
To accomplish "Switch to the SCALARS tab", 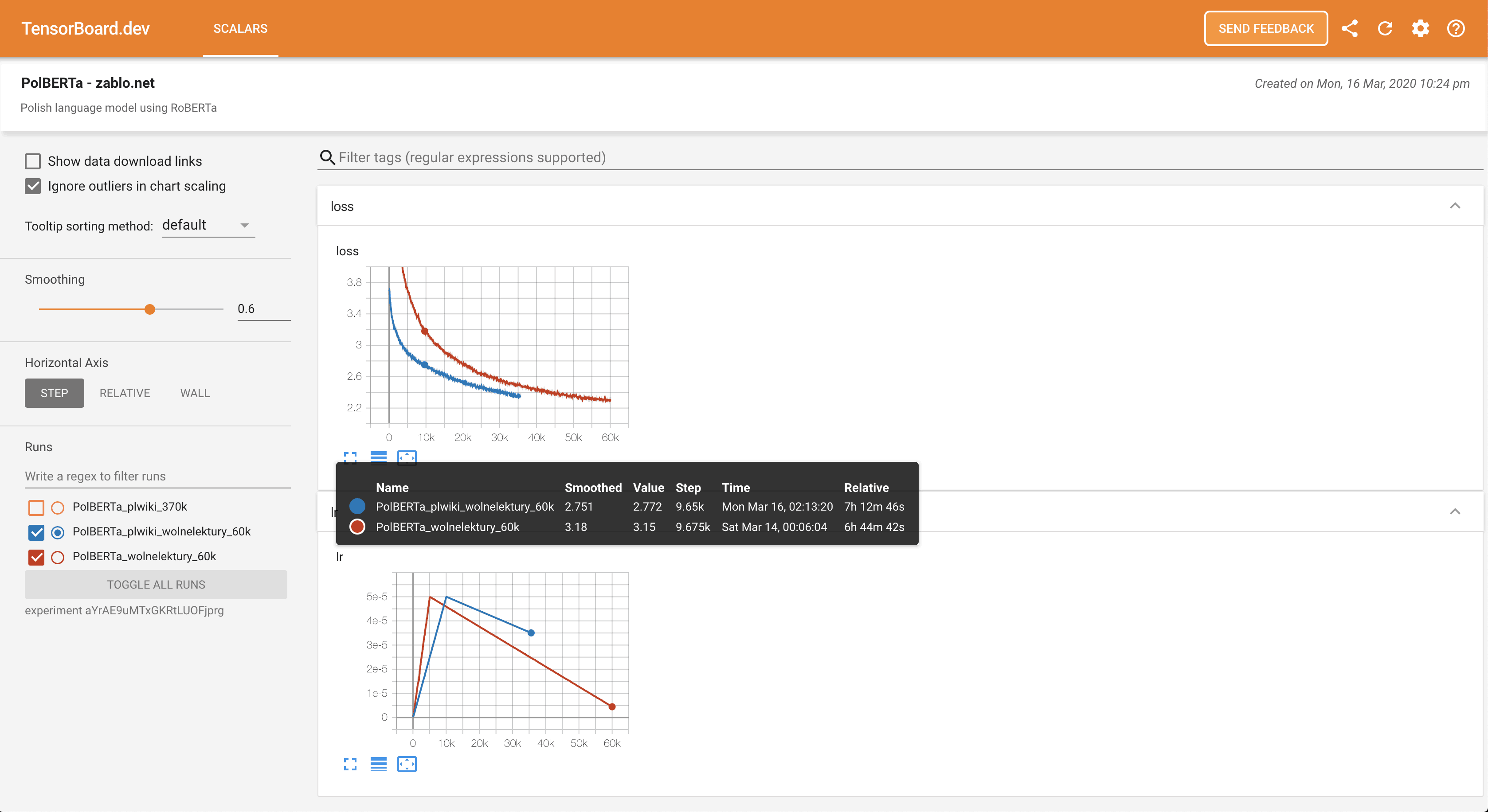I will pos(240,28).
